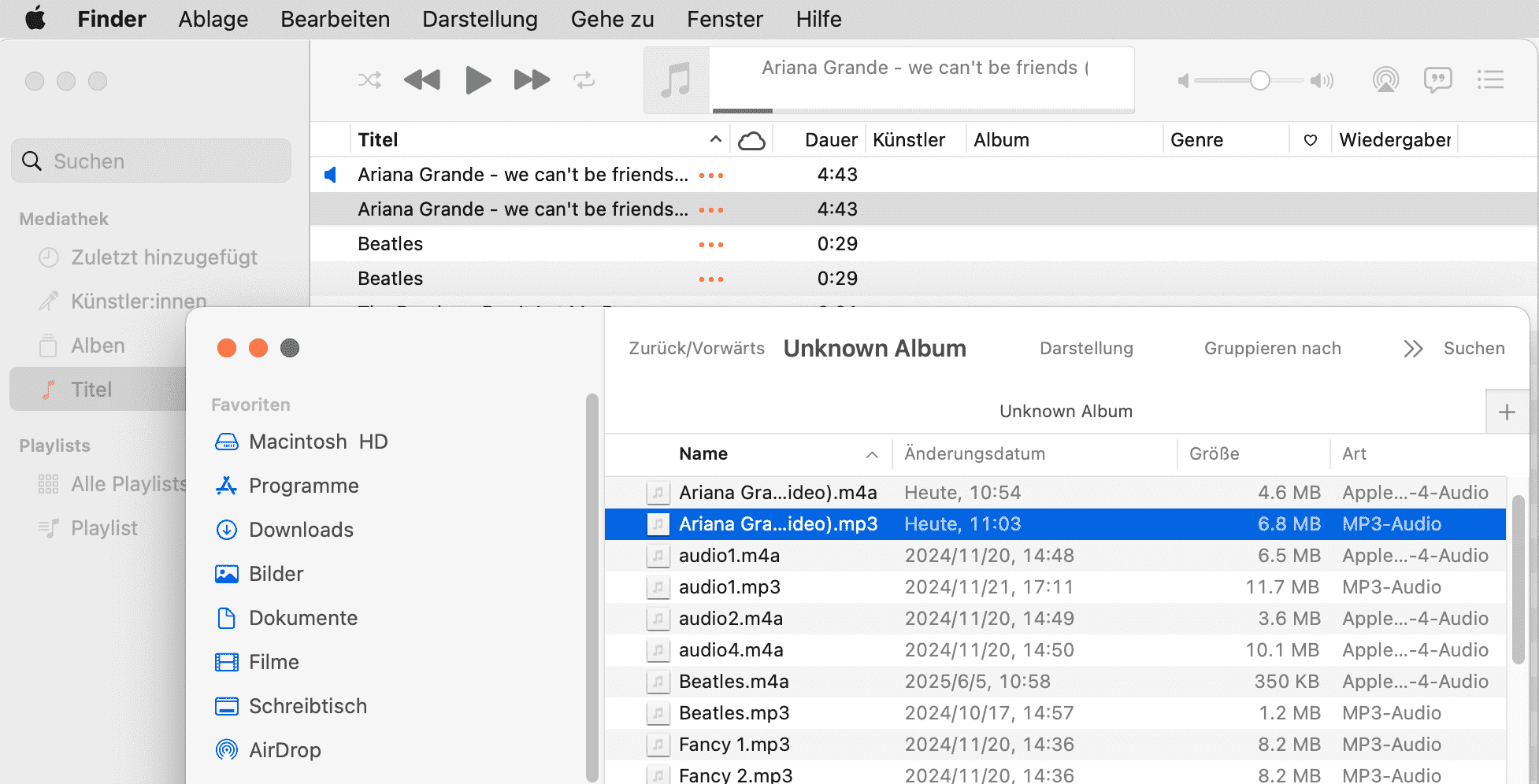This screenshot has width=1539, height=784.
Task: Open the AirPlay output icon
Action: (1385, 80)
